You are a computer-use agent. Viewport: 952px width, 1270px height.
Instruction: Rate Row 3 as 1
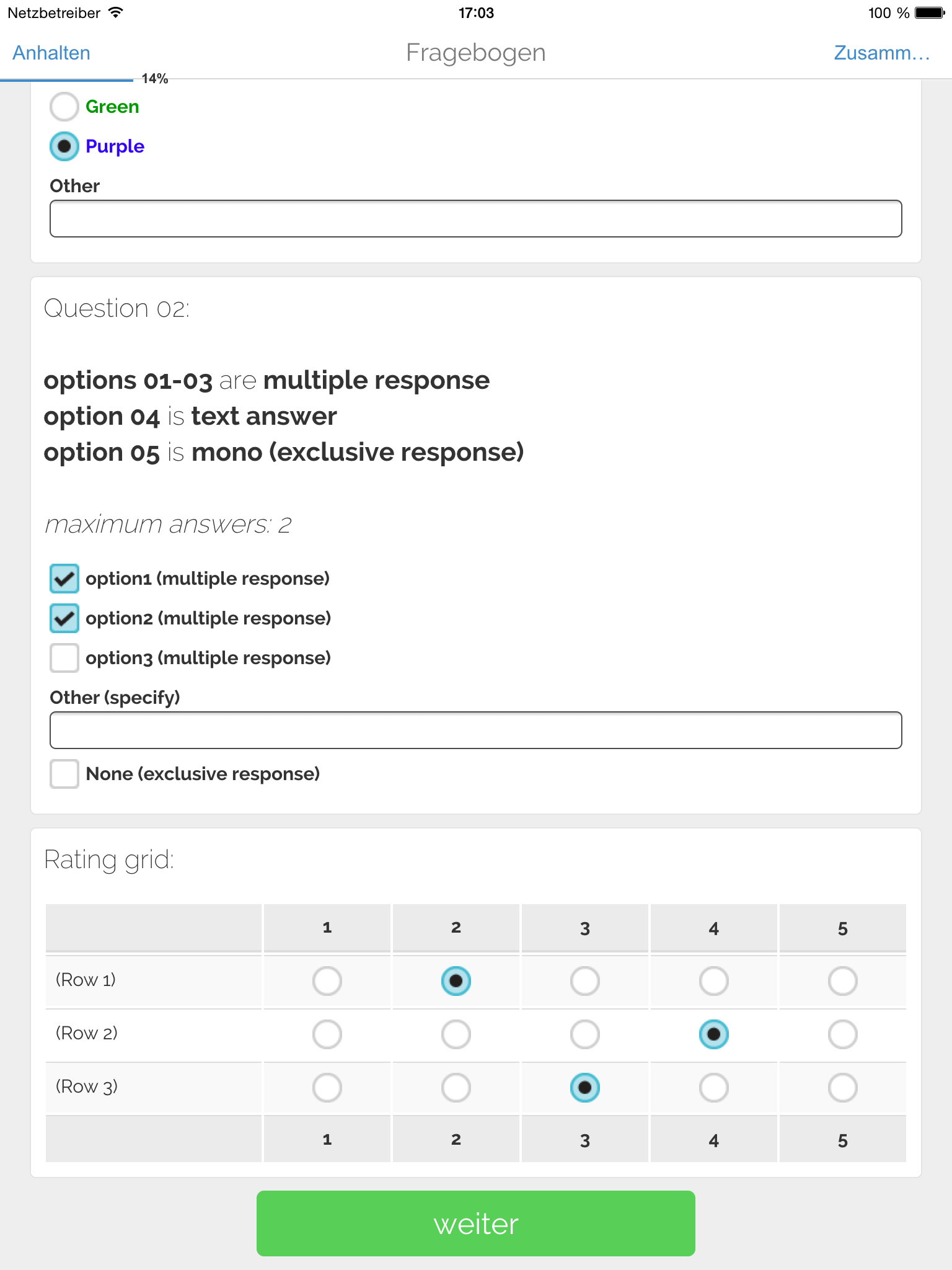(327, 1088)
